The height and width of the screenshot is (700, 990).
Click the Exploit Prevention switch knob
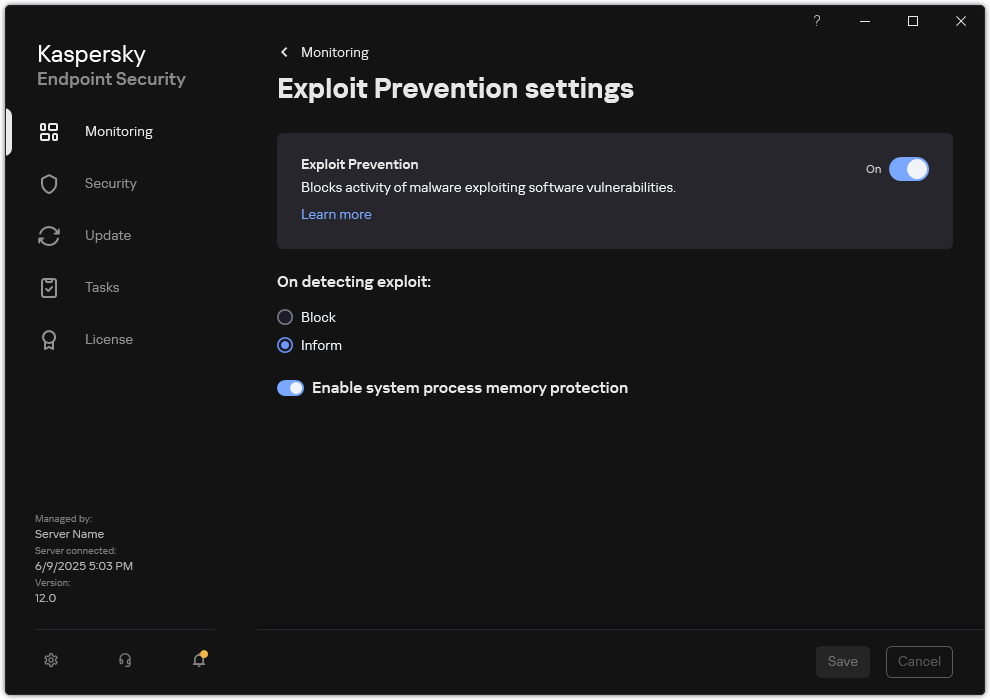[x=917, y=169]
